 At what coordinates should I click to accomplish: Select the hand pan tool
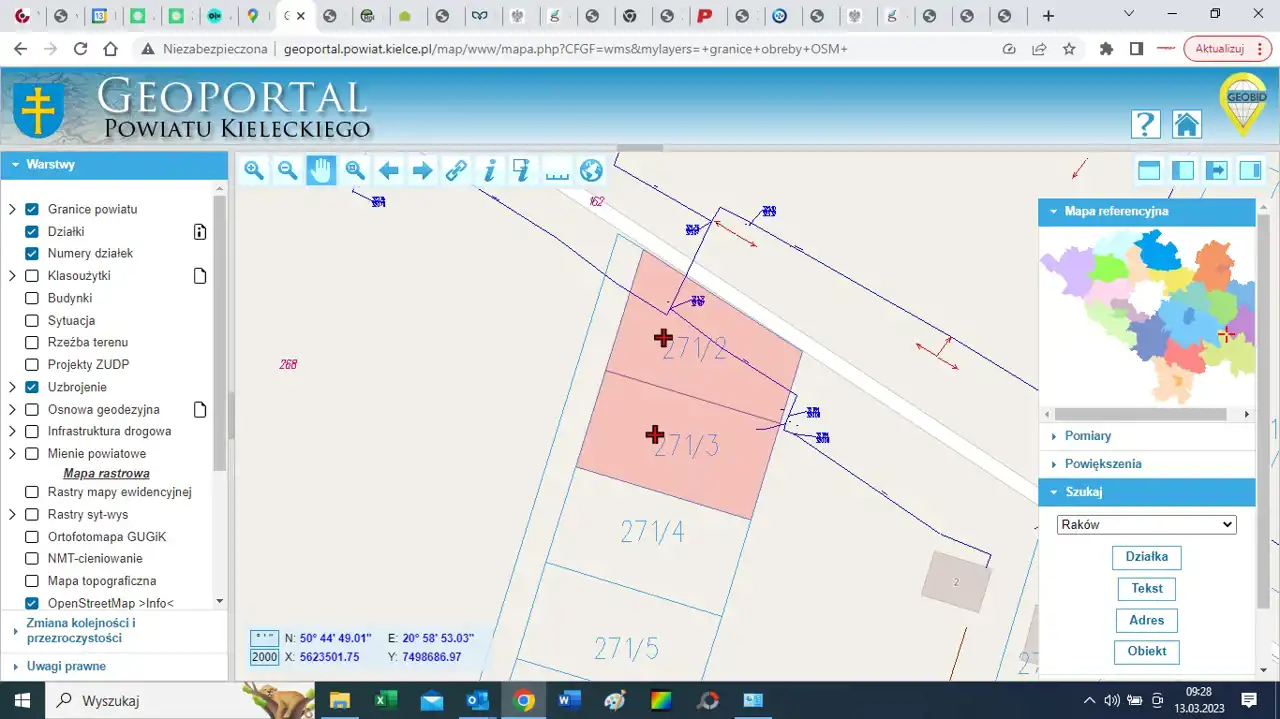[x=321, y=171]
